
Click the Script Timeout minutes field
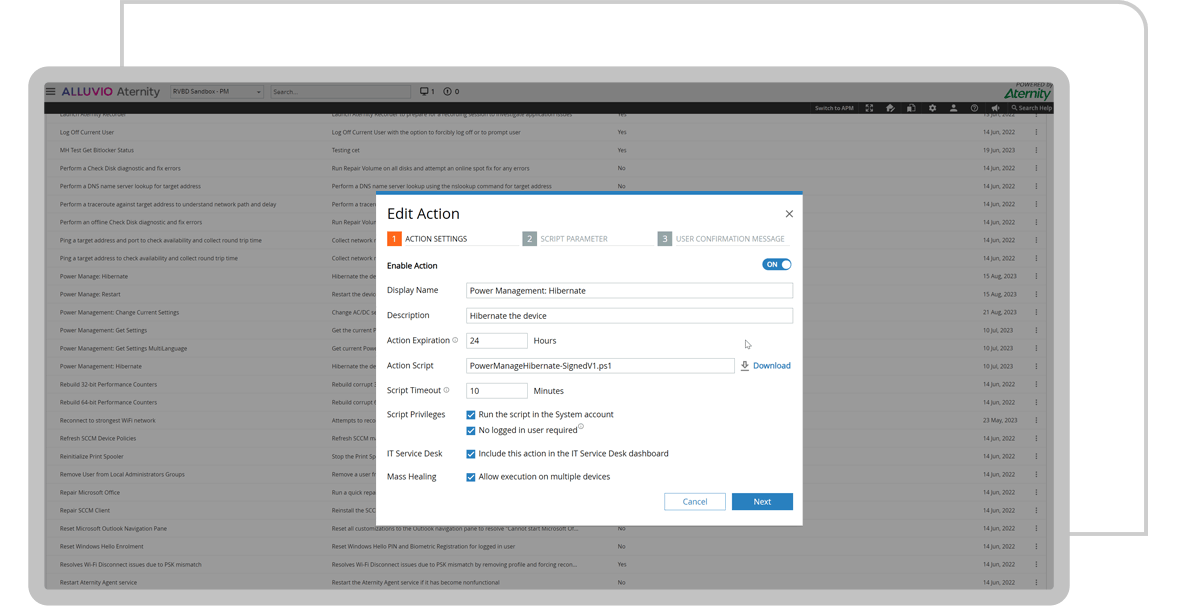[497, 391]
